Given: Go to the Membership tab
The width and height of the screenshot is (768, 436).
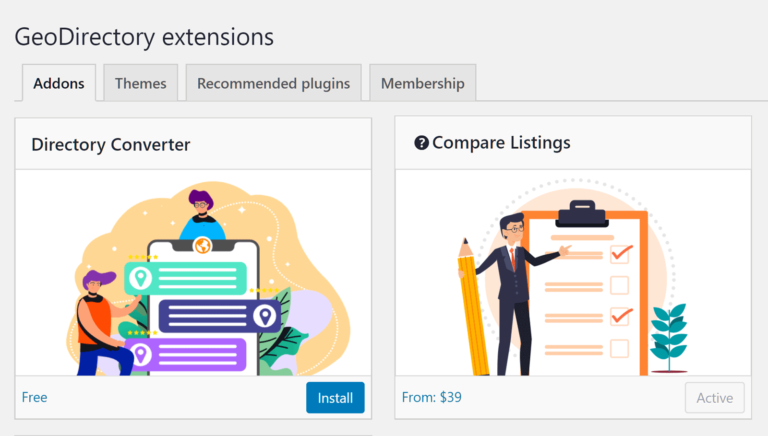Looking at the screenshot, I should (x=422, y=83).
